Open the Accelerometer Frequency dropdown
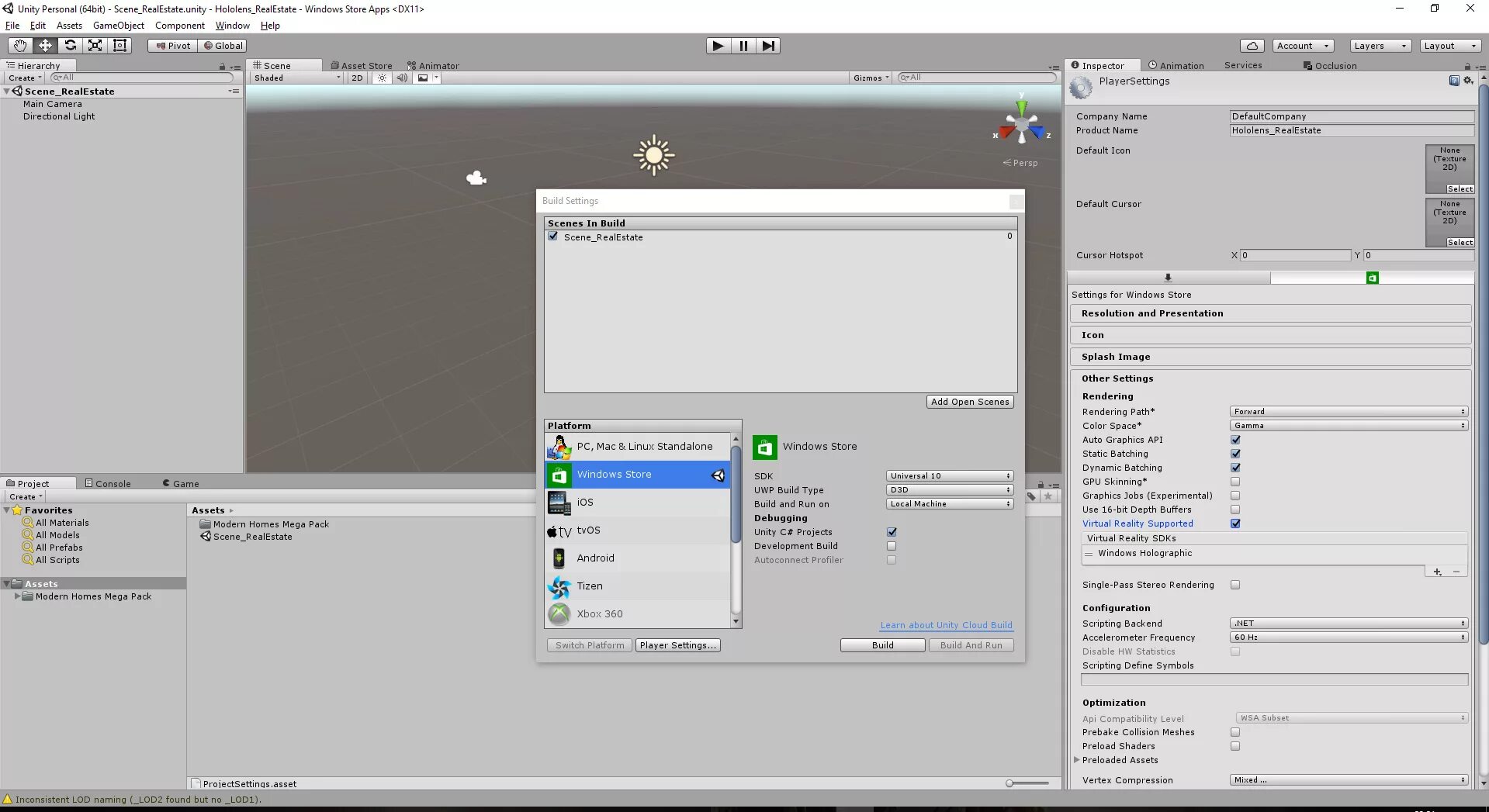 coord(1349,638)
